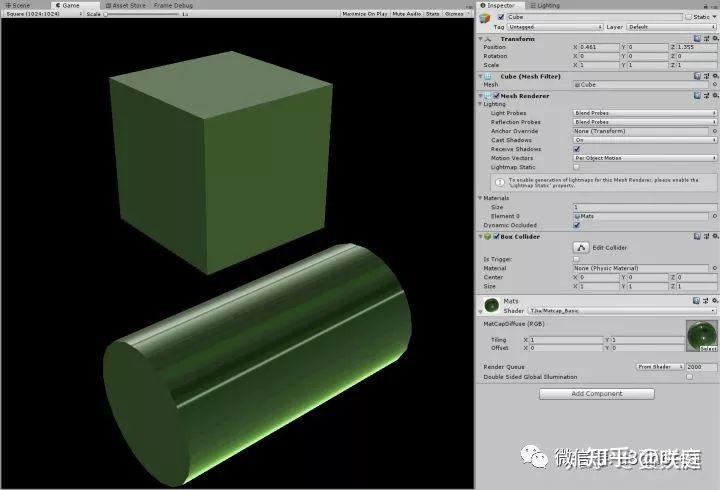Screen dimensions: 720x490
Task: Open the Tag dropdown showing Untagged
Action: [555, 27]
